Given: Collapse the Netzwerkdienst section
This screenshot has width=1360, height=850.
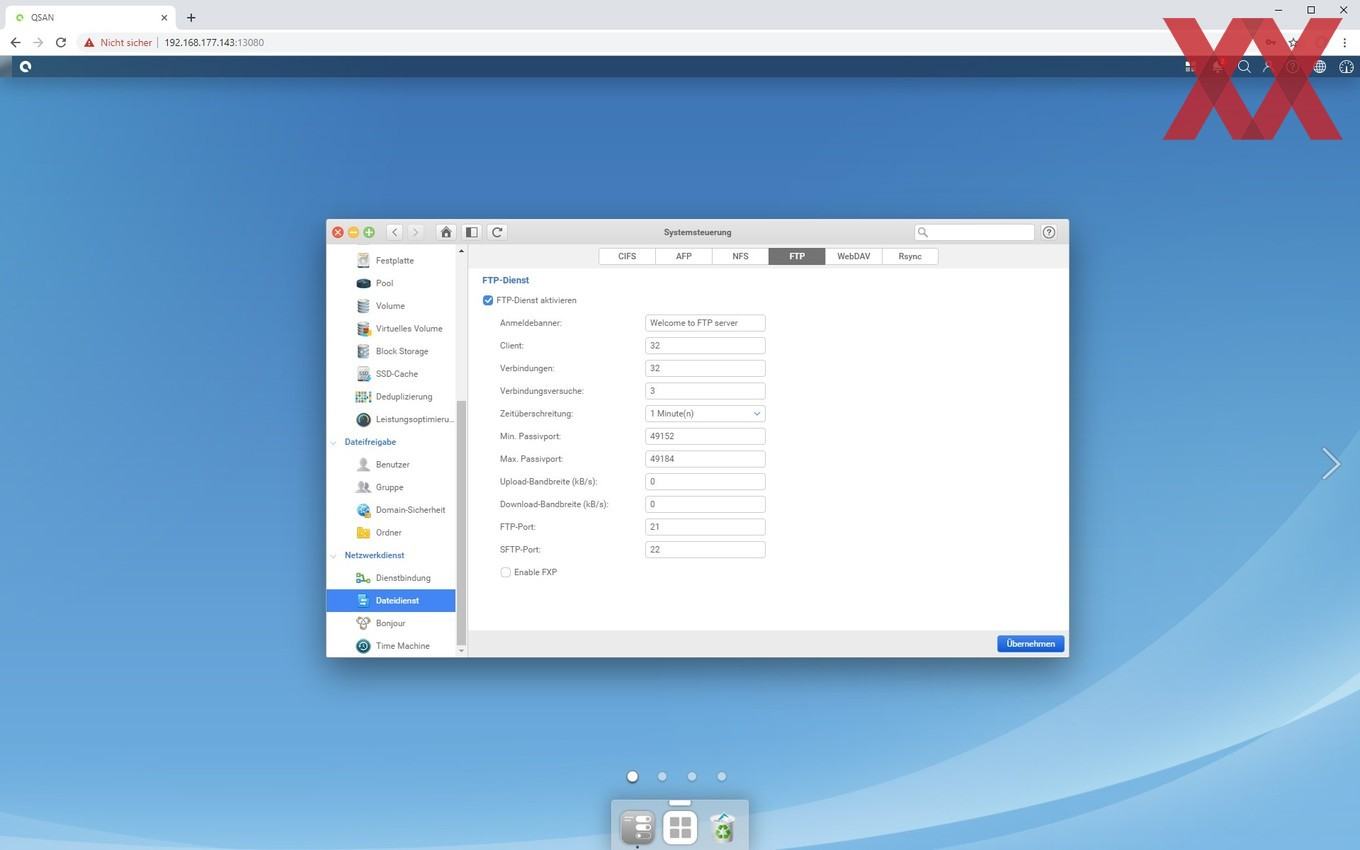Looking at the screenshot, I should point(334,555).
